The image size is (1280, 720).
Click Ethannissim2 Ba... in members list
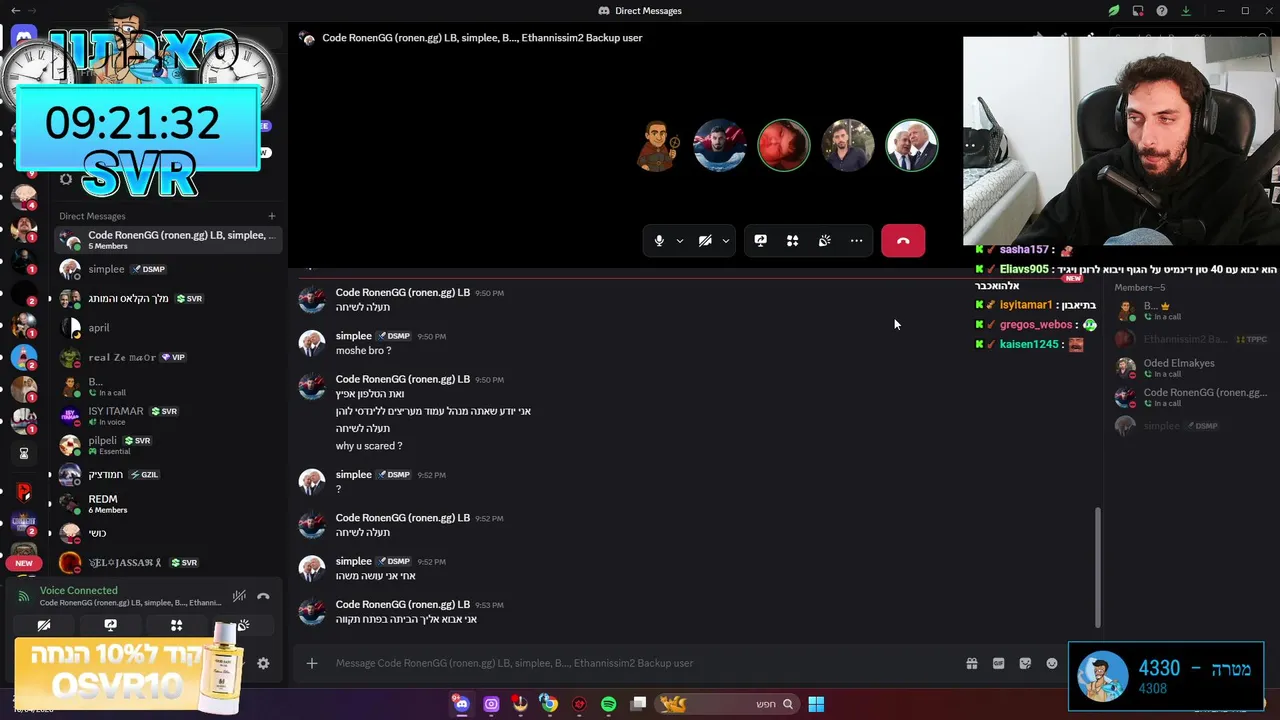coord(1193,339)
